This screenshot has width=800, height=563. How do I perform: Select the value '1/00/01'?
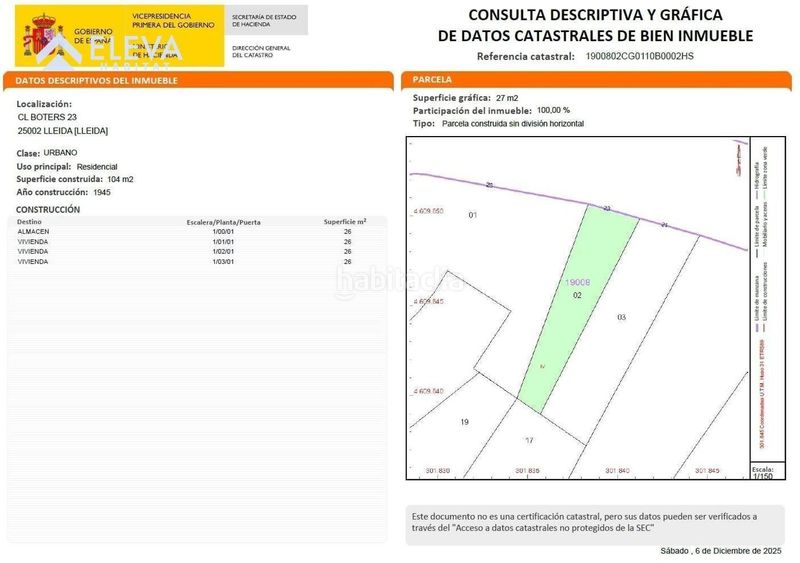[x=223, y=232]
